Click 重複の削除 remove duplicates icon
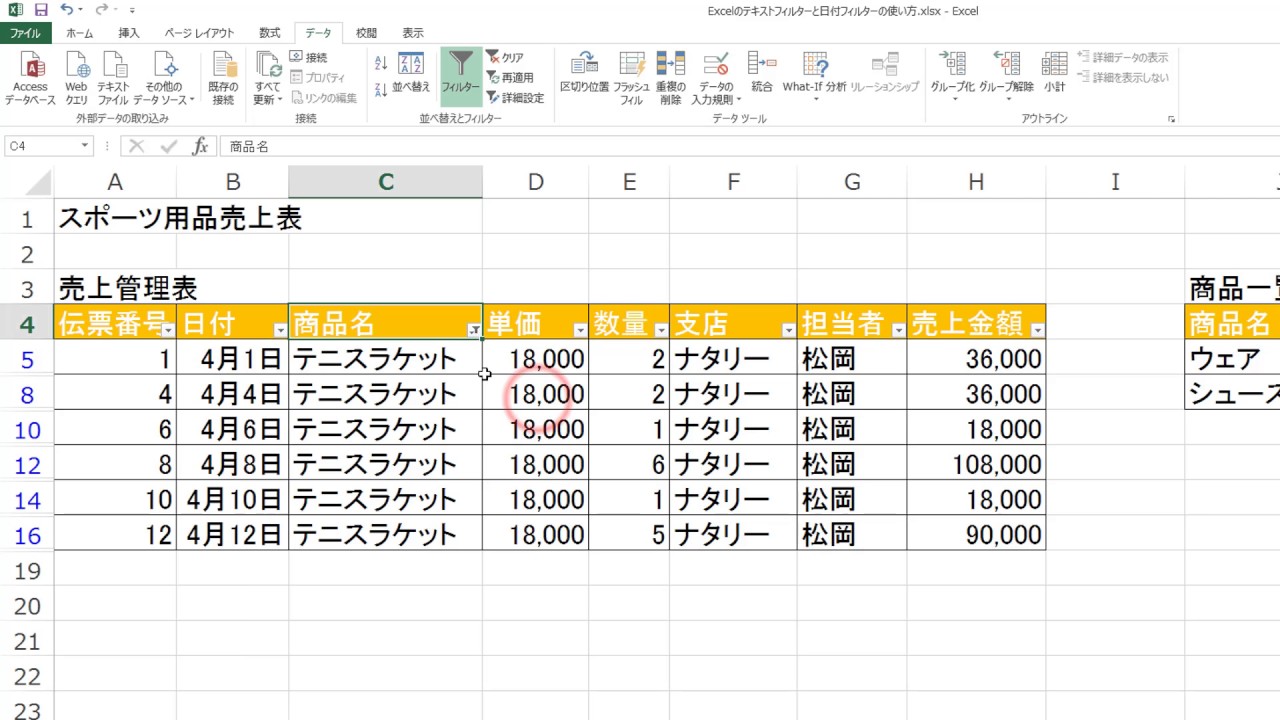 point(671,79)
